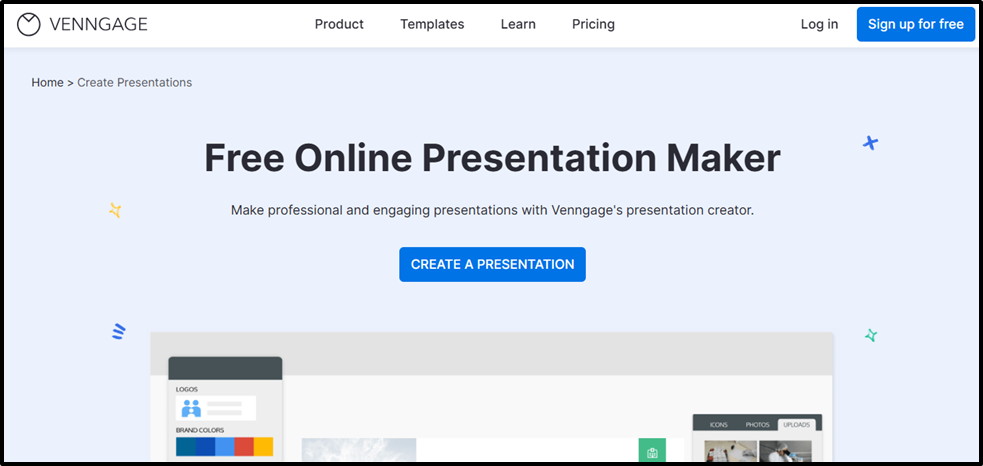The image size is (983, 466).
Task: Open the Learn menu
Action: pyautogui.click(x=518, y=24)
